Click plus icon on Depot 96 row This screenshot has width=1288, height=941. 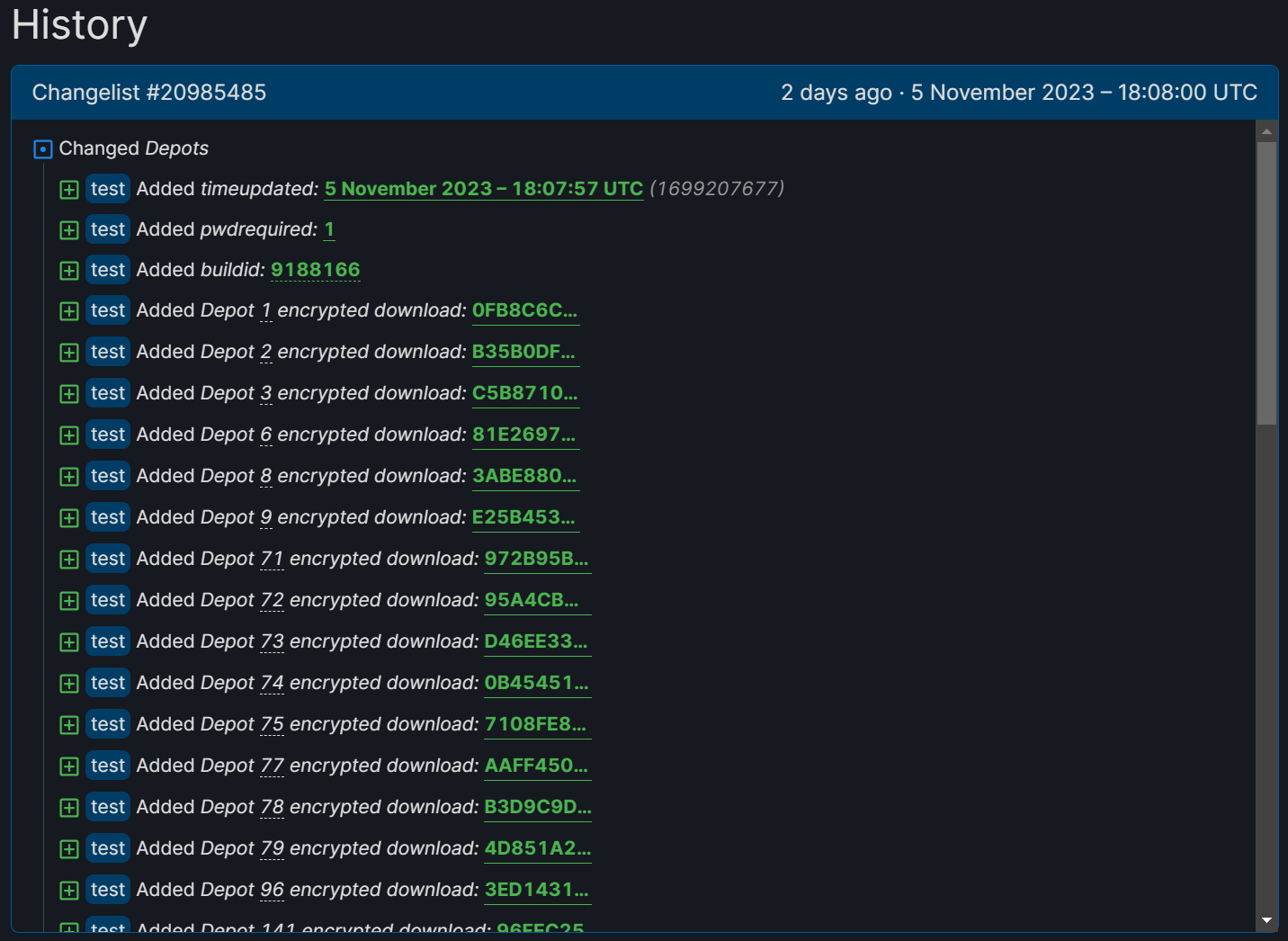tap(69, 891)
